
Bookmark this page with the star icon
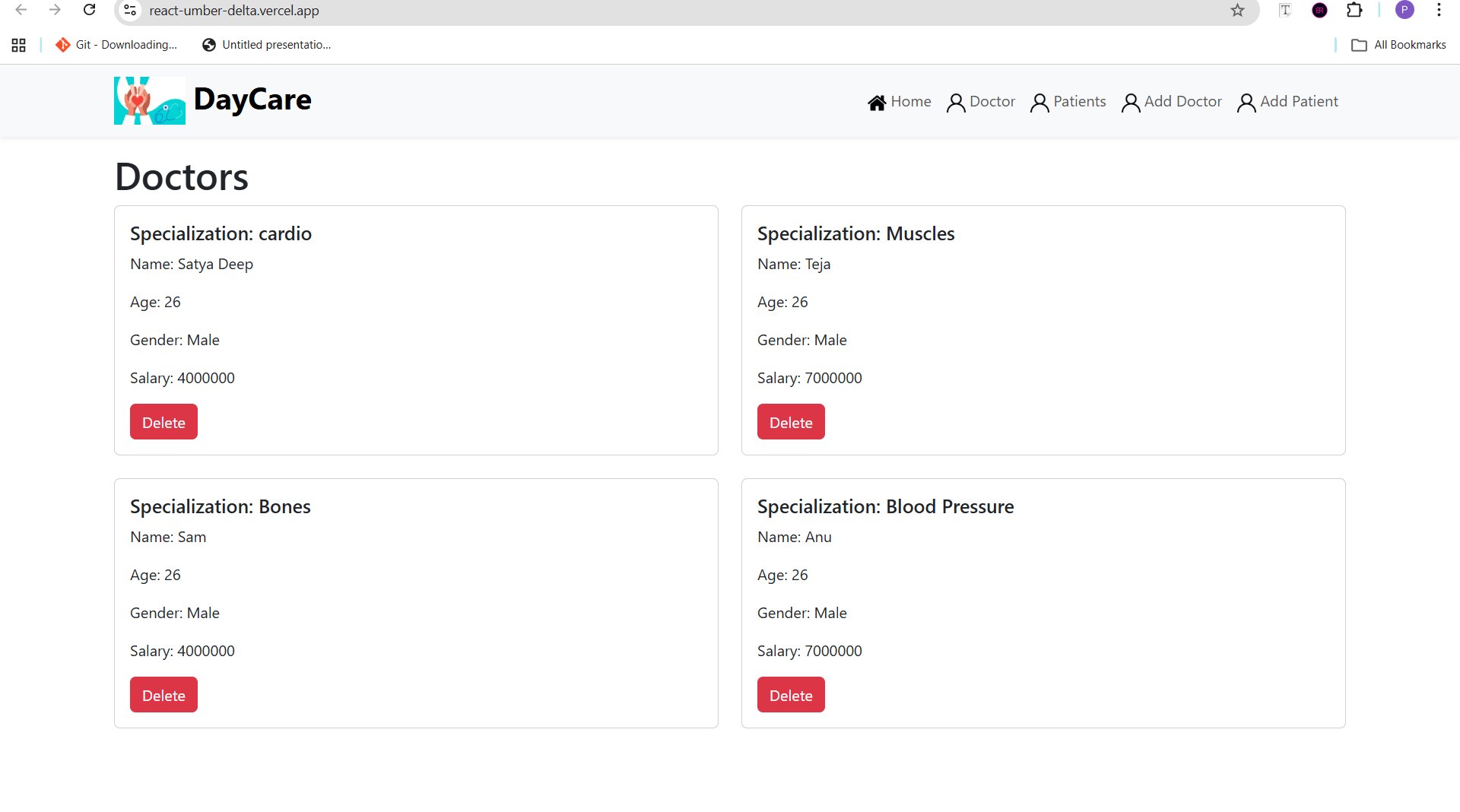(x=1237, y=11)
